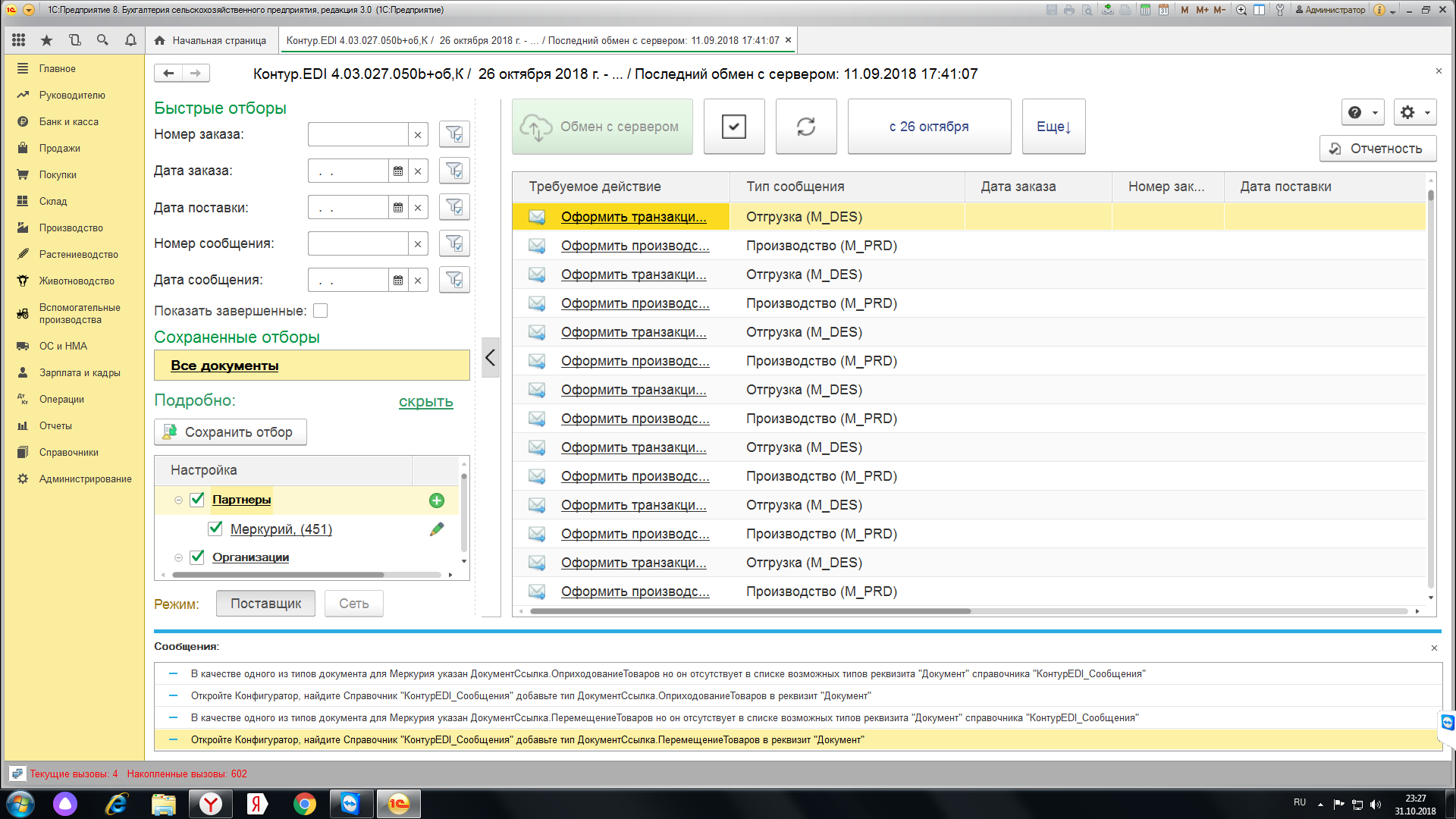Toggle the Партнеры checkbox

(197, 499)
